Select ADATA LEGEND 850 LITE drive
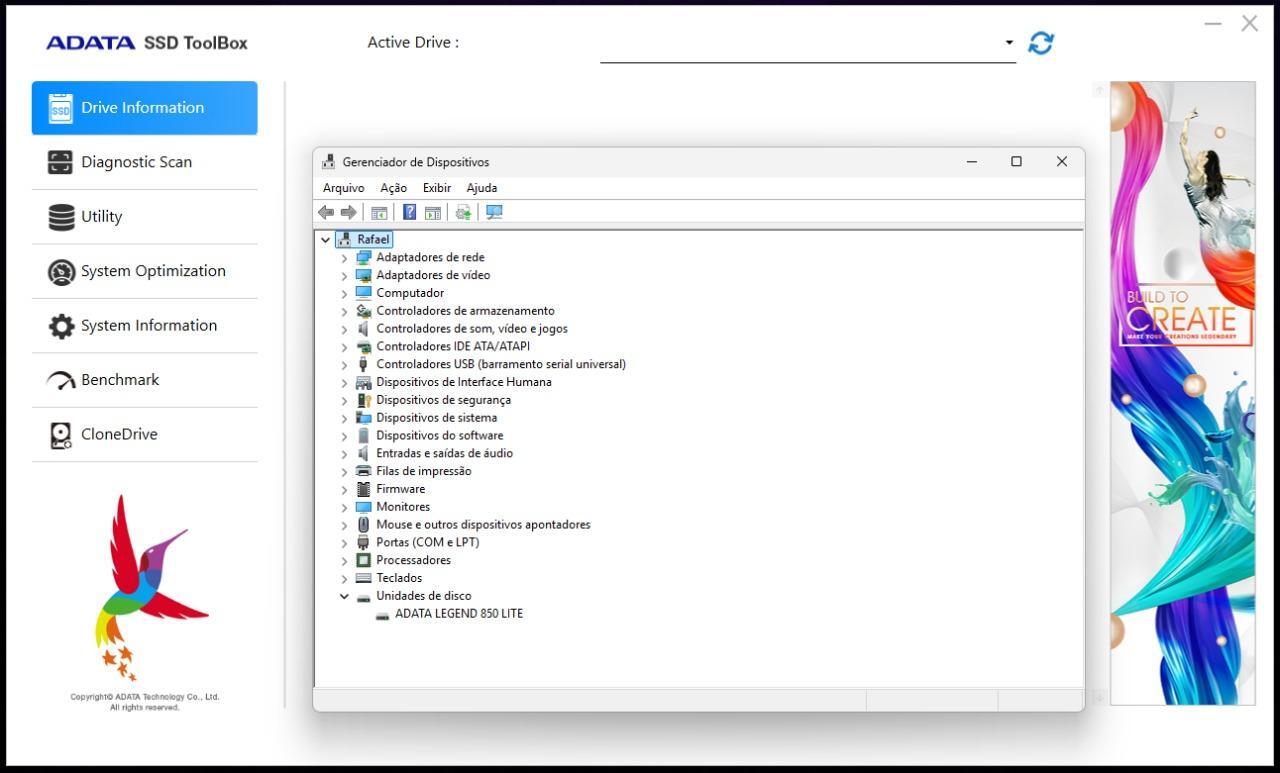 click(459, 614)
